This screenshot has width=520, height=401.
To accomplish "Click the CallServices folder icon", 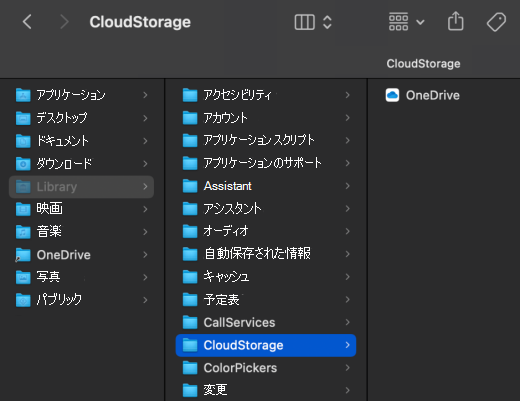I will 190,322.
